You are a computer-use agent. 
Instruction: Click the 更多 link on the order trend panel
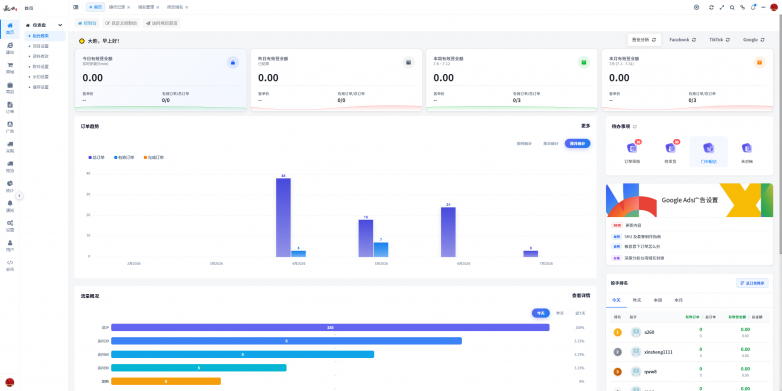(x=586, y=126)
